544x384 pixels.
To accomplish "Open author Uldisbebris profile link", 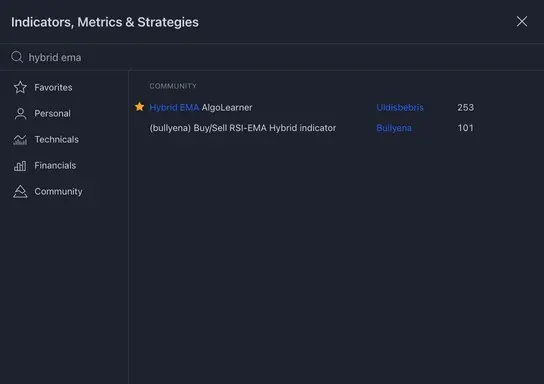I will 400,108.
